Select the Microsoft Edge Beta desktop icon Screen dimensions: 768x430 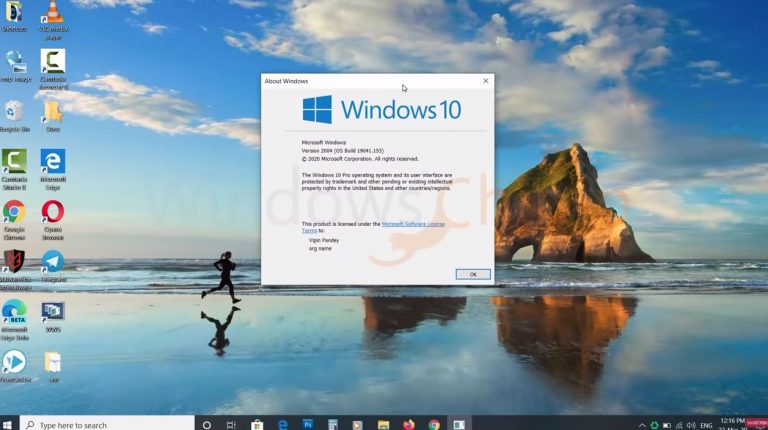point(15,320)
